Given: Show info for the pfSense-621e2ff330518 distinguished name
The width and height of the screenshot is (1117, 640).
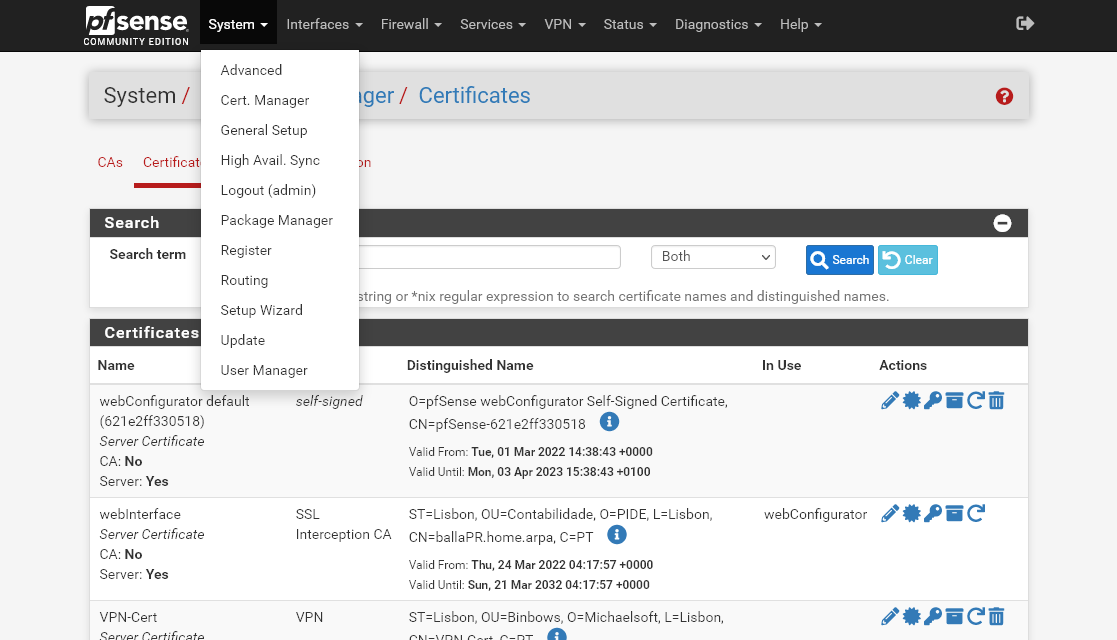Looking at the screenshot, I should coord(609,423).
